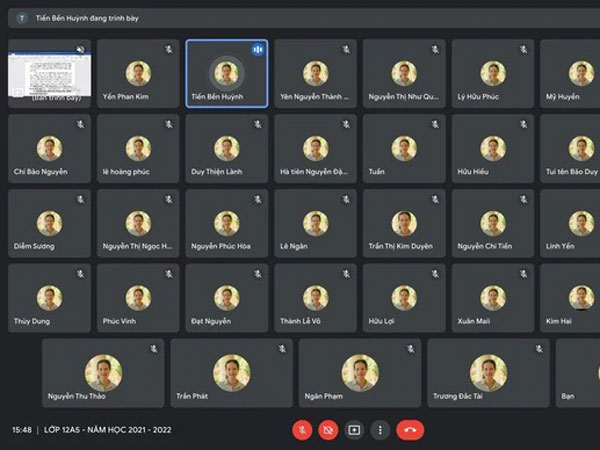Screen dimensions: 600x450
Task: Click the speaking indicator on Tiến Bền Huỳnh tile
Action: (258, 49)
